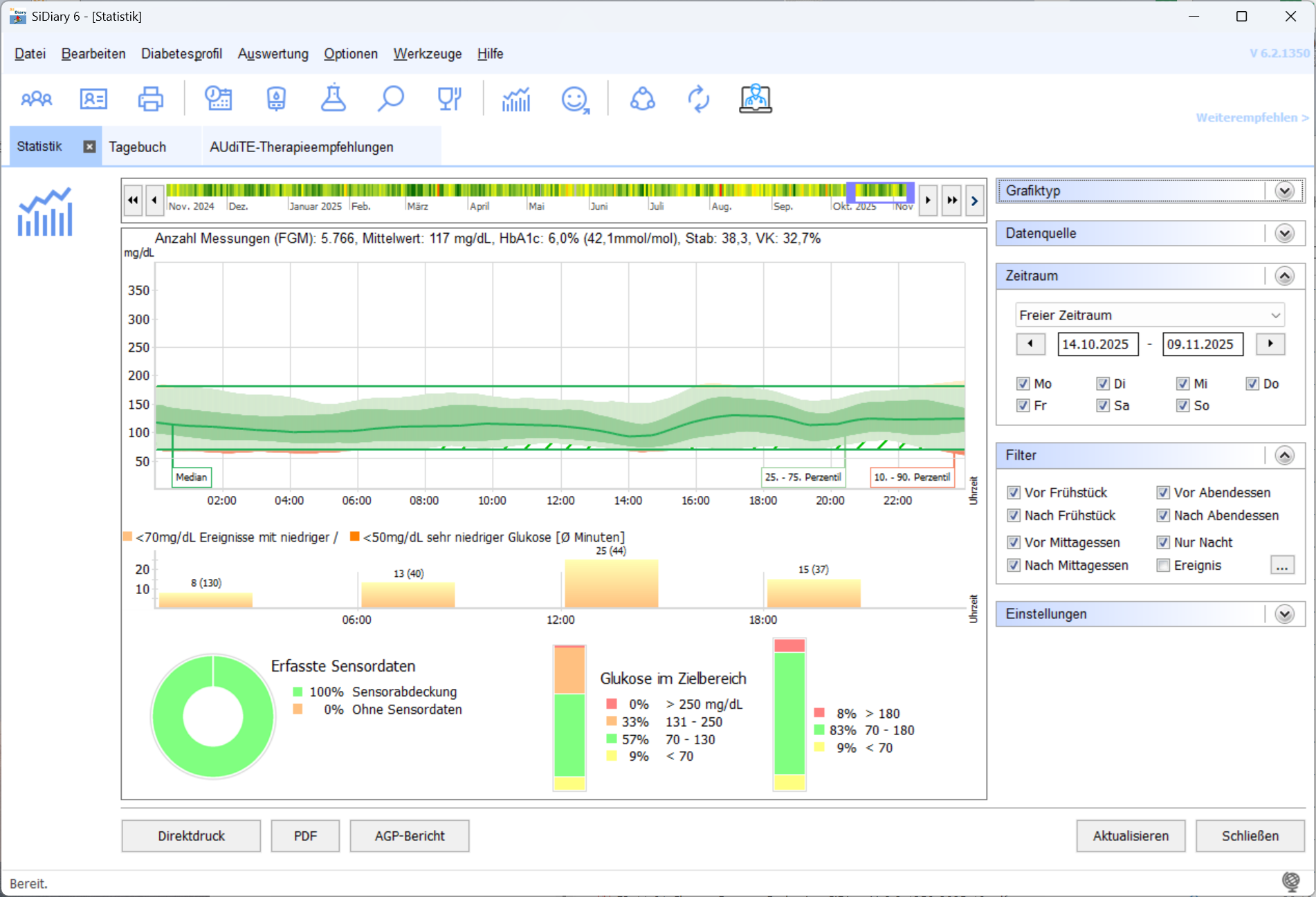Screen dimensions: 1316x897
Task: Click the patient group icon
Action: (x=36, y=98)
